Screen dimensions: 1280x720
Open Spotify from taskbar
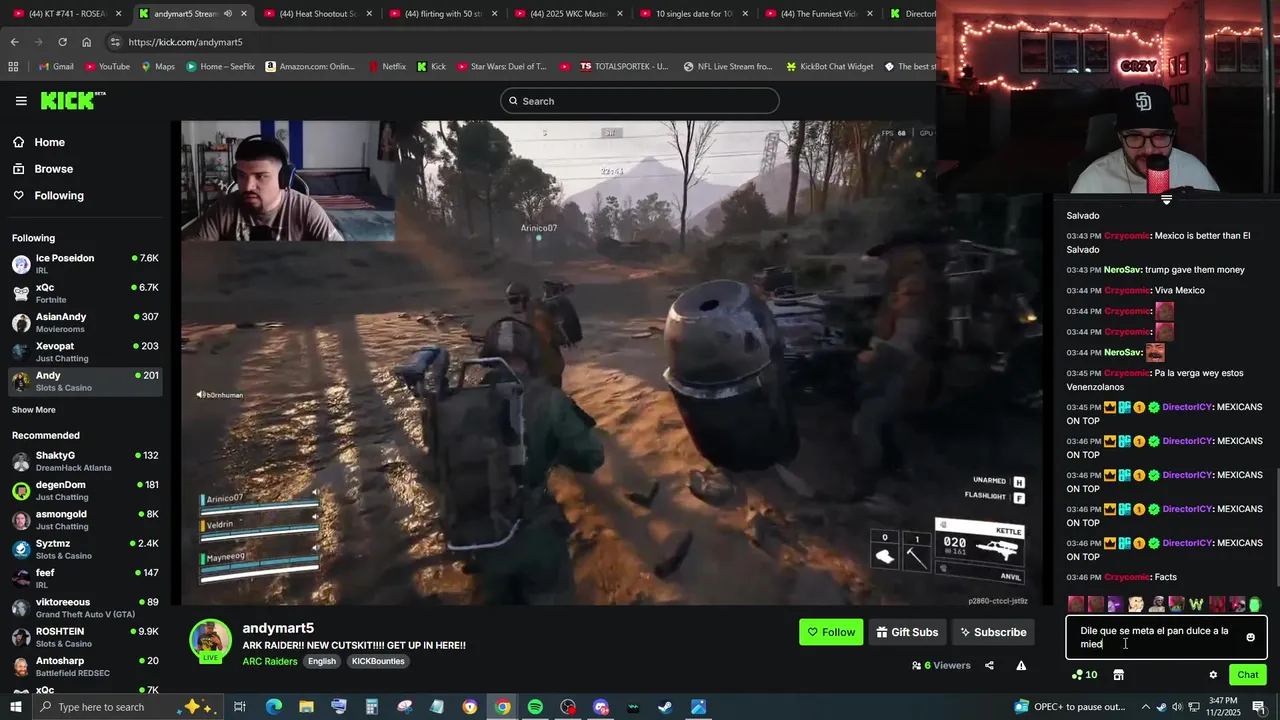[535, 707]
